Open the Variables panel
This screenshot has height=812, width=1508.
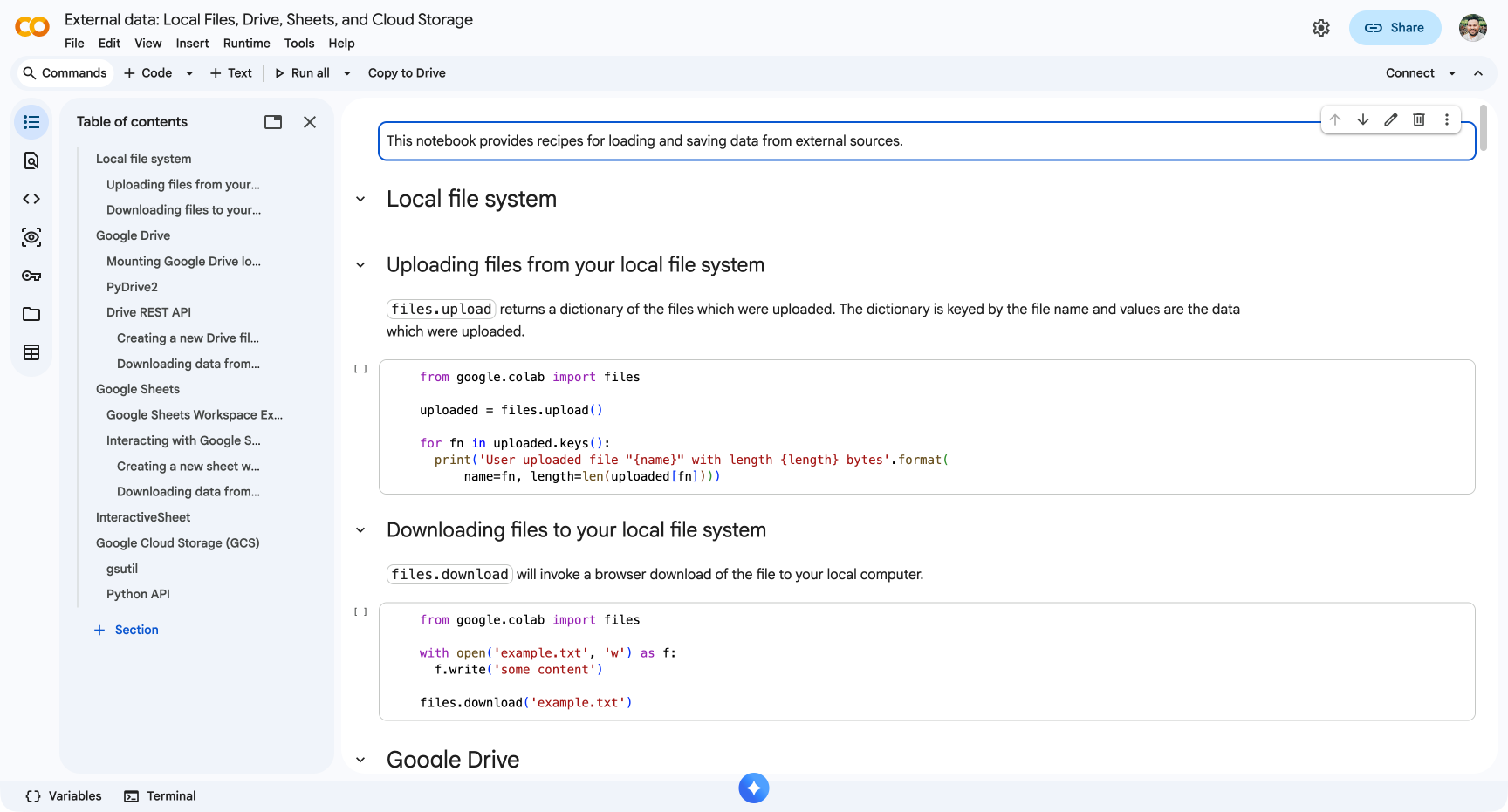click(x=64, y=796)
